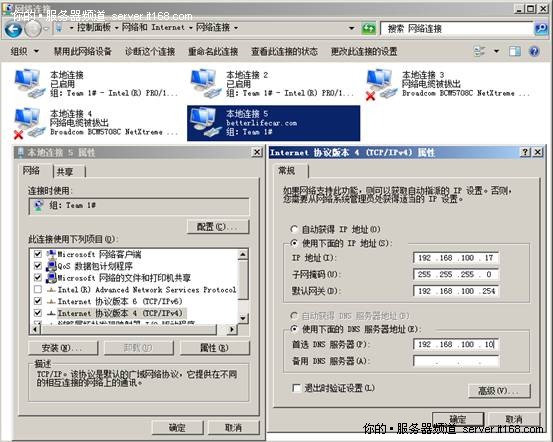This screenshot has width=553, height=442.
Task: Open 高级(V)... settings button
Action: click(x=499, y=391)
